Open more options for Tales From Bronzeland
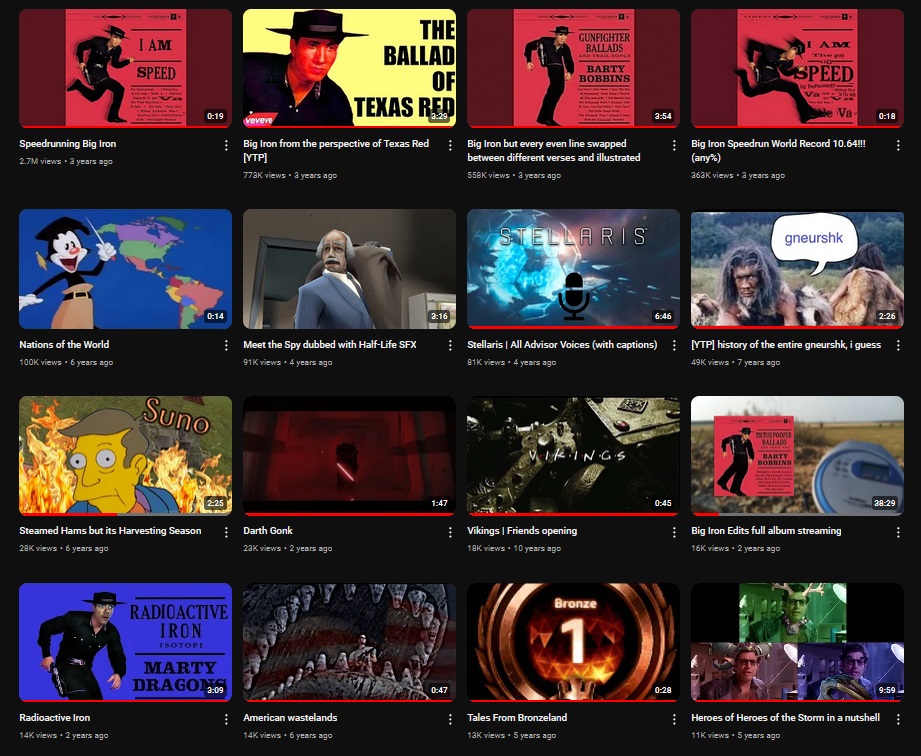Viewport: 921px width, 756px height. 674,719
